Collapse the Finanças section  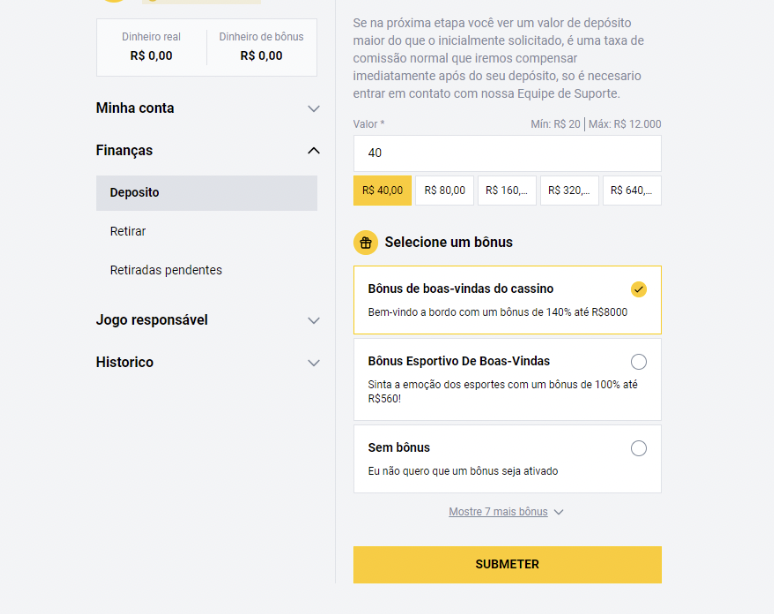(313, 150)
